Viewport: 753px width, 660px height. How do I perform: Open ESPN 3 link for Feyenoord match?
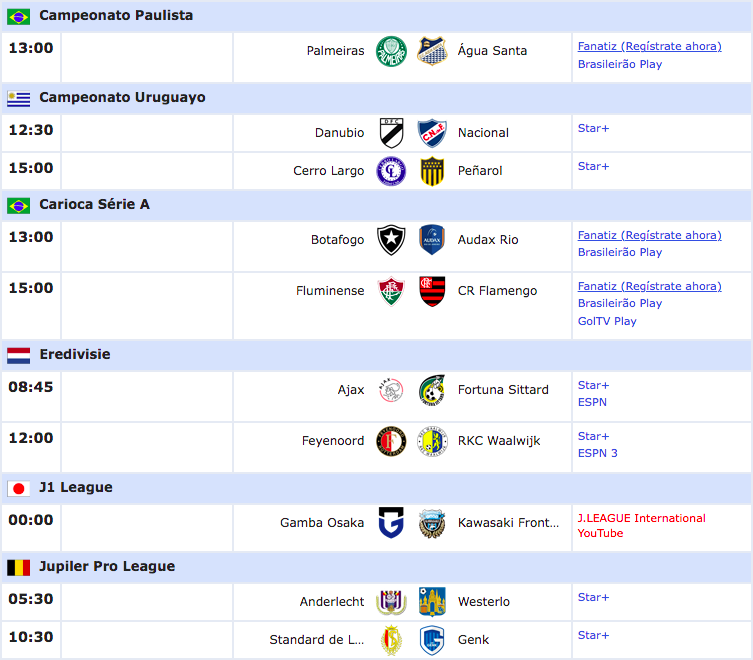click(598, 453)
